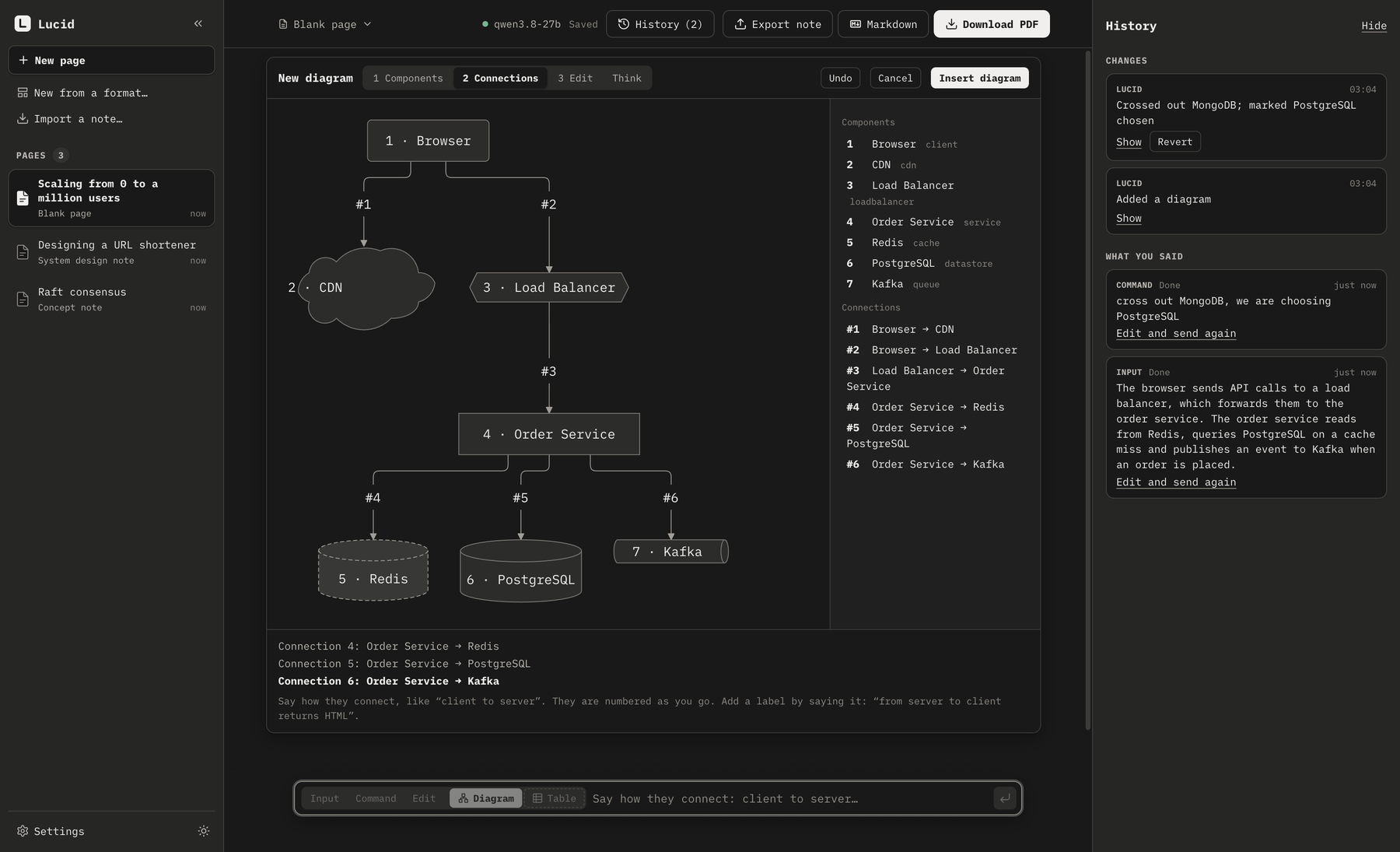This screenshot has height=852, width=1400.
Task: Toggle the light/dark theme sun icon
Action: click(204, 831)
